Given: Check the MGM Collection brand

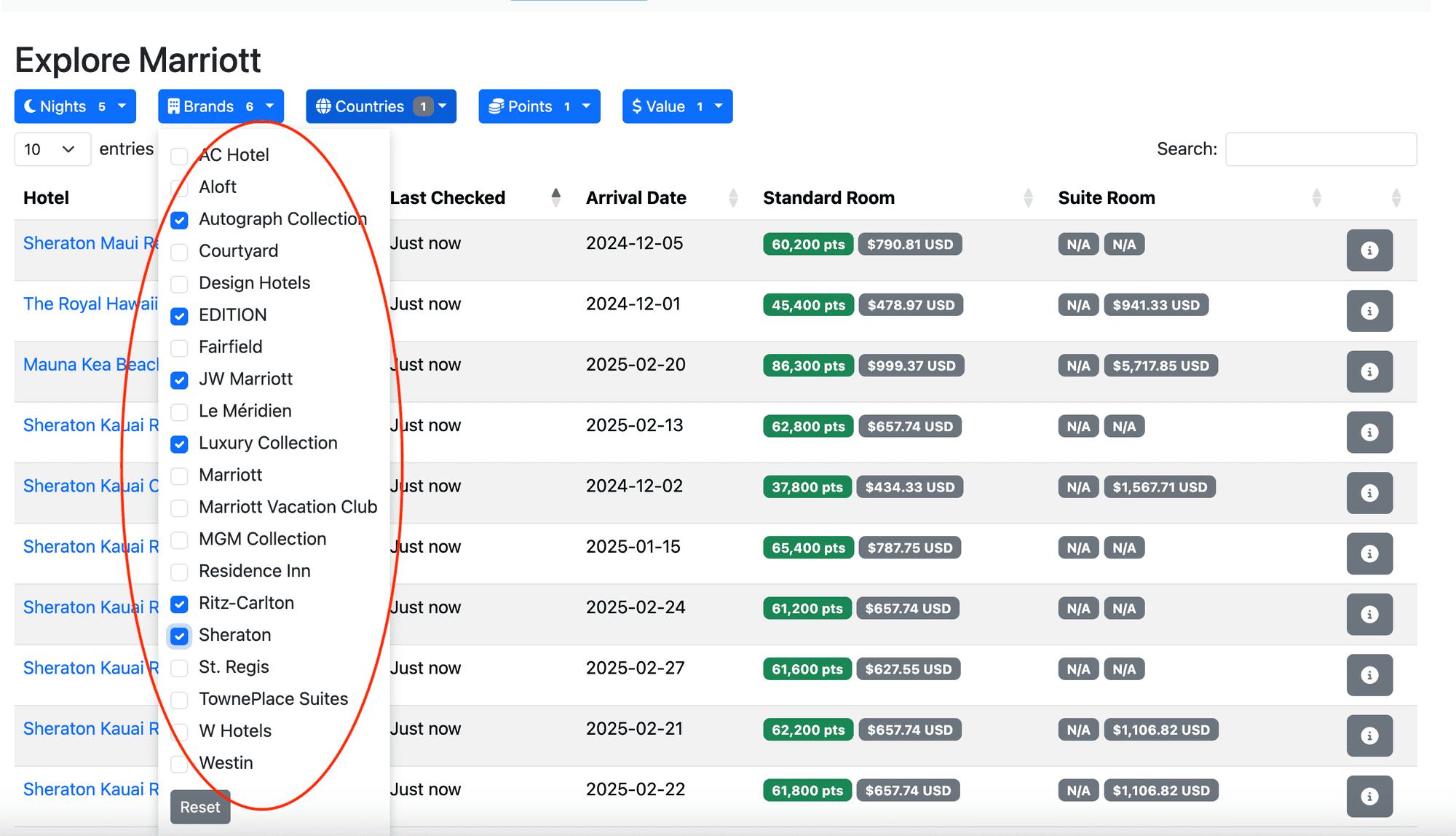Looking at the screenshot, I should click(179, 540).
